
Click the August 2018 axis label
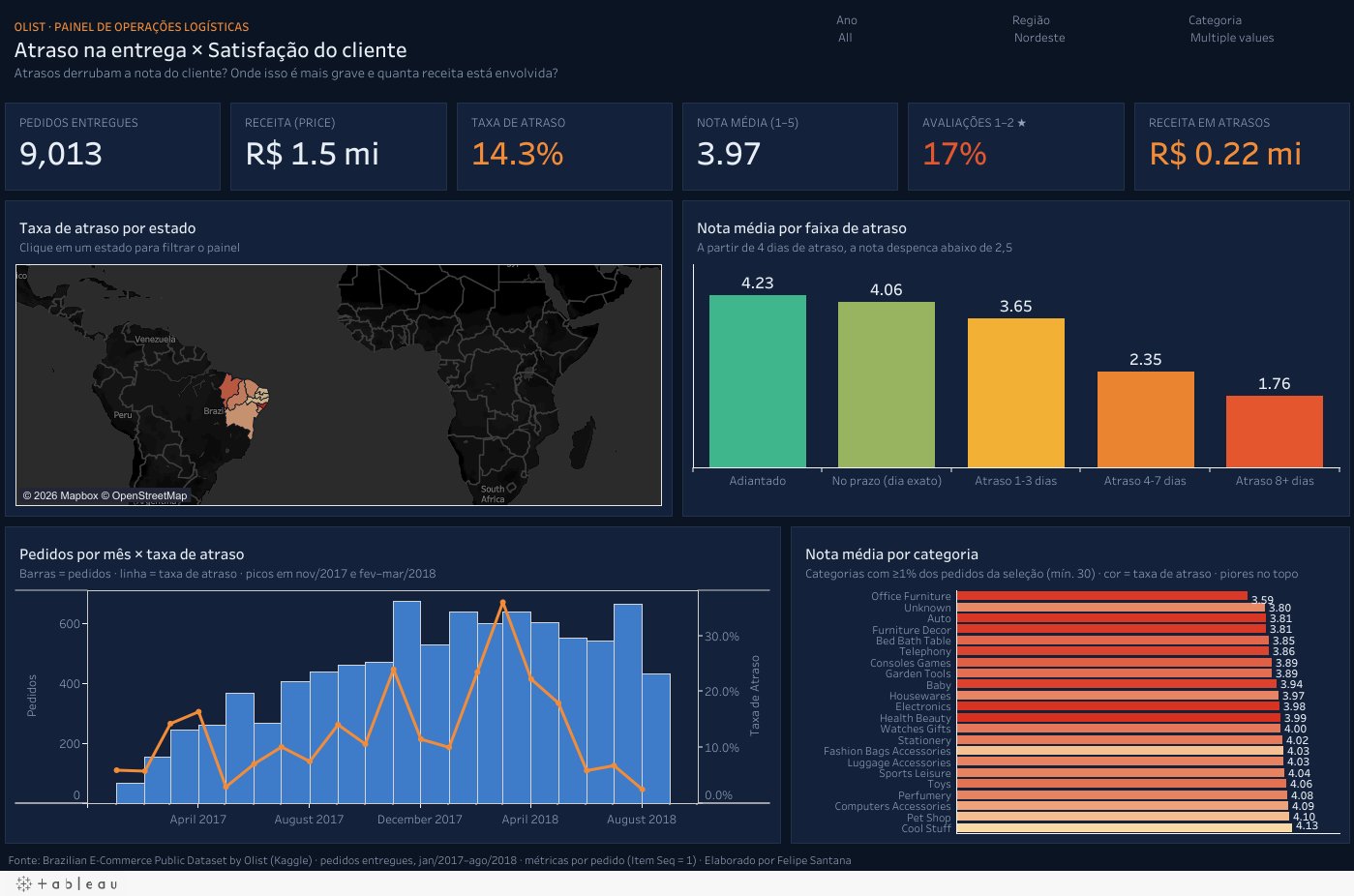tap(642, 820)
